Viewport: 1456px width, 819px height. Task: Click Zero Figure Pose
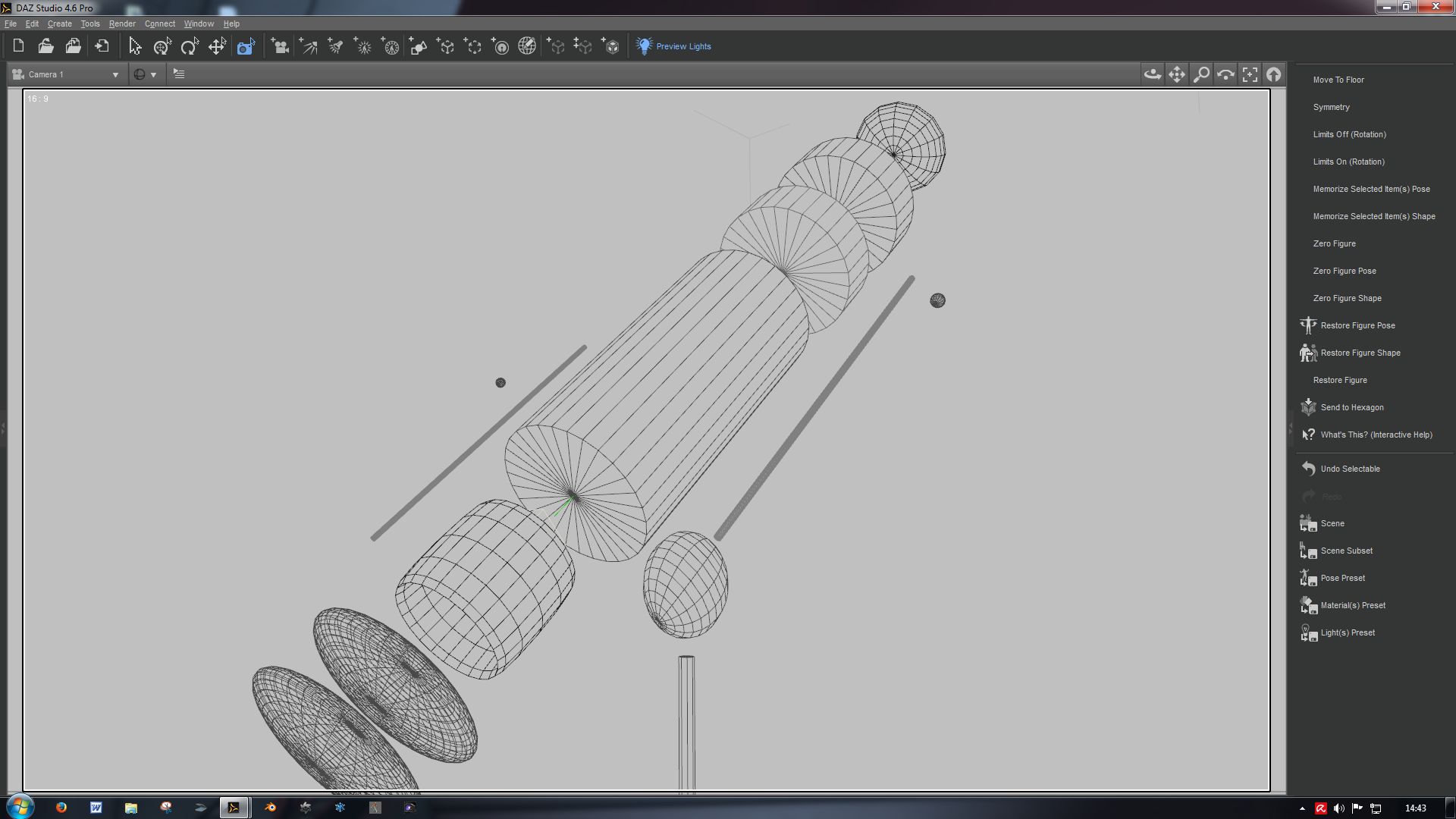(x=1344, y=271)
